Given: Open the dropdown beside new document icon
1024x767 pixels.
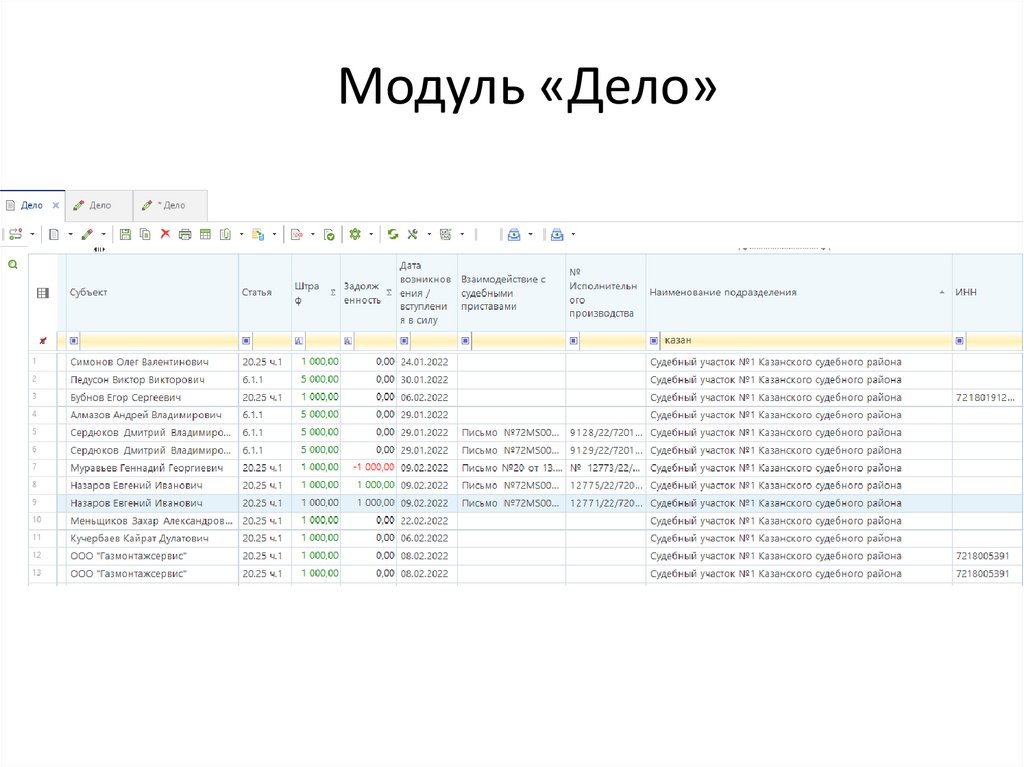Looking at the screenshot, I should 70,234.
